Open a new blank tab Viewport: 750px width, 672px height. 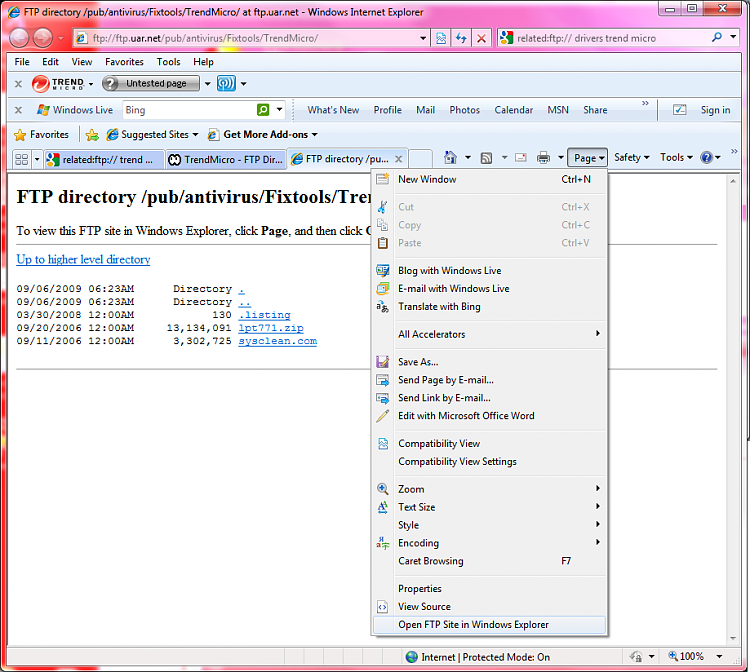(420, 159)
